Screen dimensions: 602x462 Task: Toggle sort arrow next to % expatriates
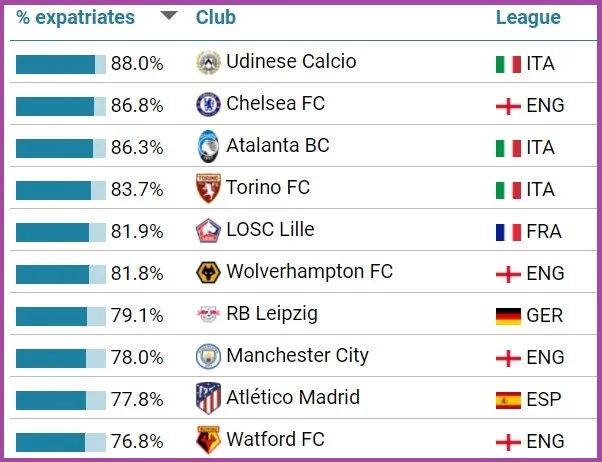(169, 17)
